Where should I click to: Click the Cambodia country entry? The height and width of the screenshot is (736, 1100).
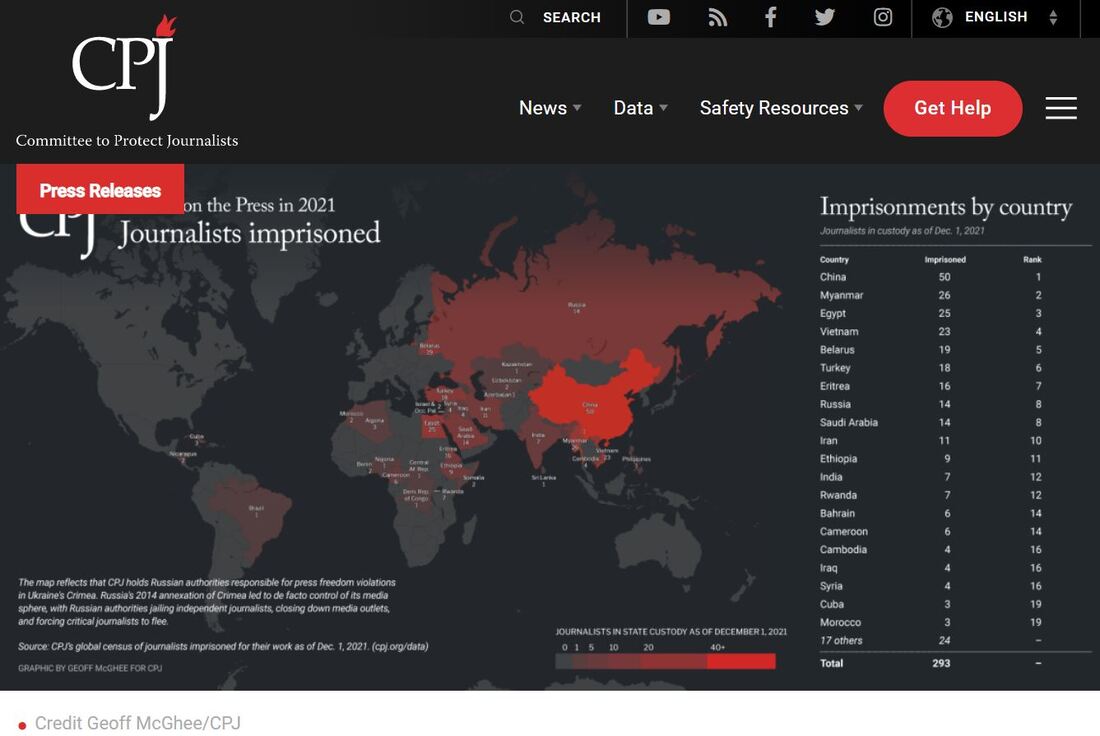tap(843, 550)
